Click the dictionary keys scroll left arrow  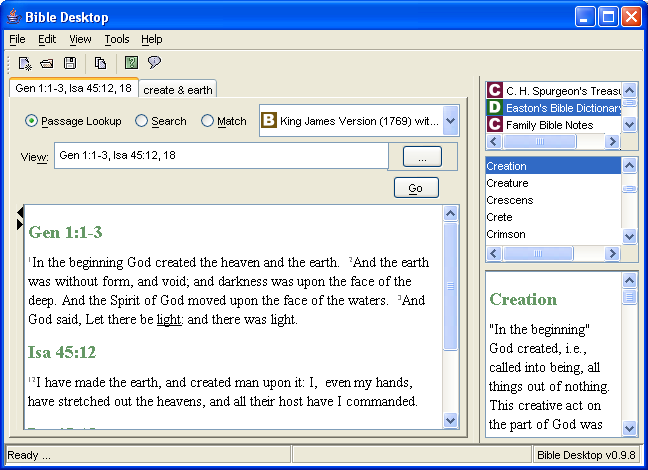point(494,253)
